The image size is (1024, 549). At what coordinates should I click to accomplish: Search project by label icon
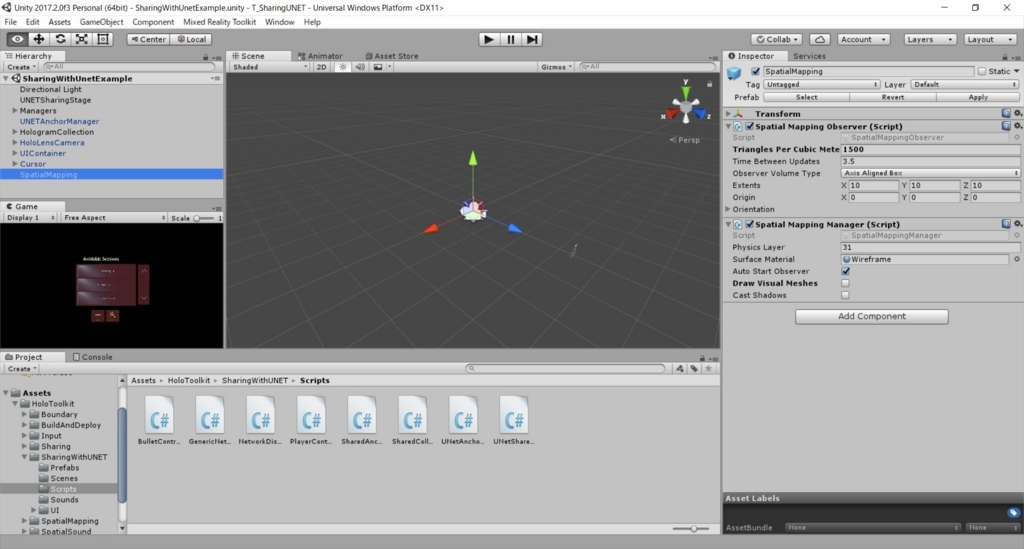694,368
